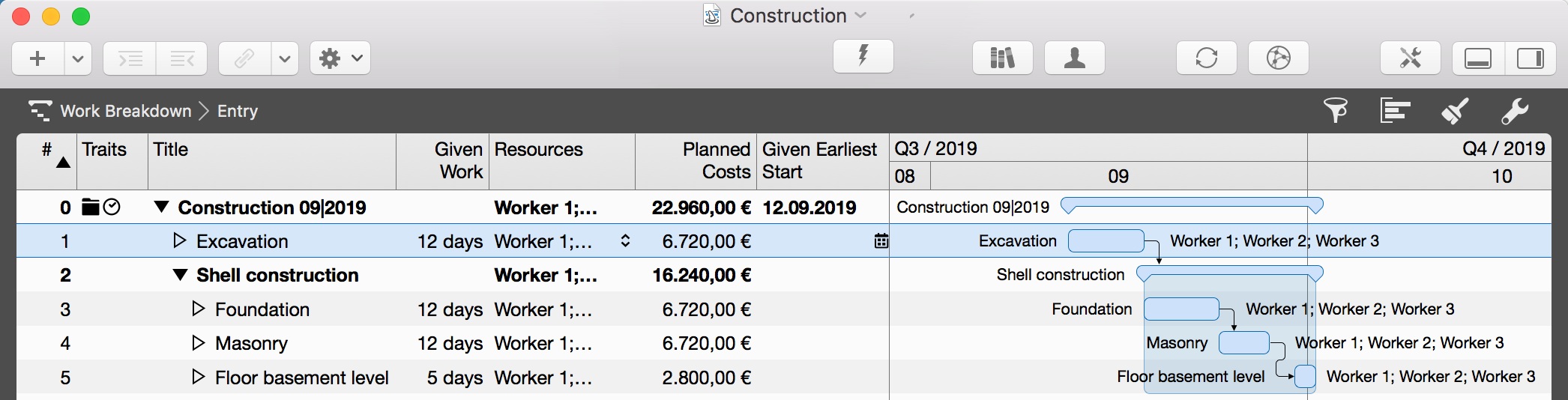Open the library books icon

point(1002,58)
